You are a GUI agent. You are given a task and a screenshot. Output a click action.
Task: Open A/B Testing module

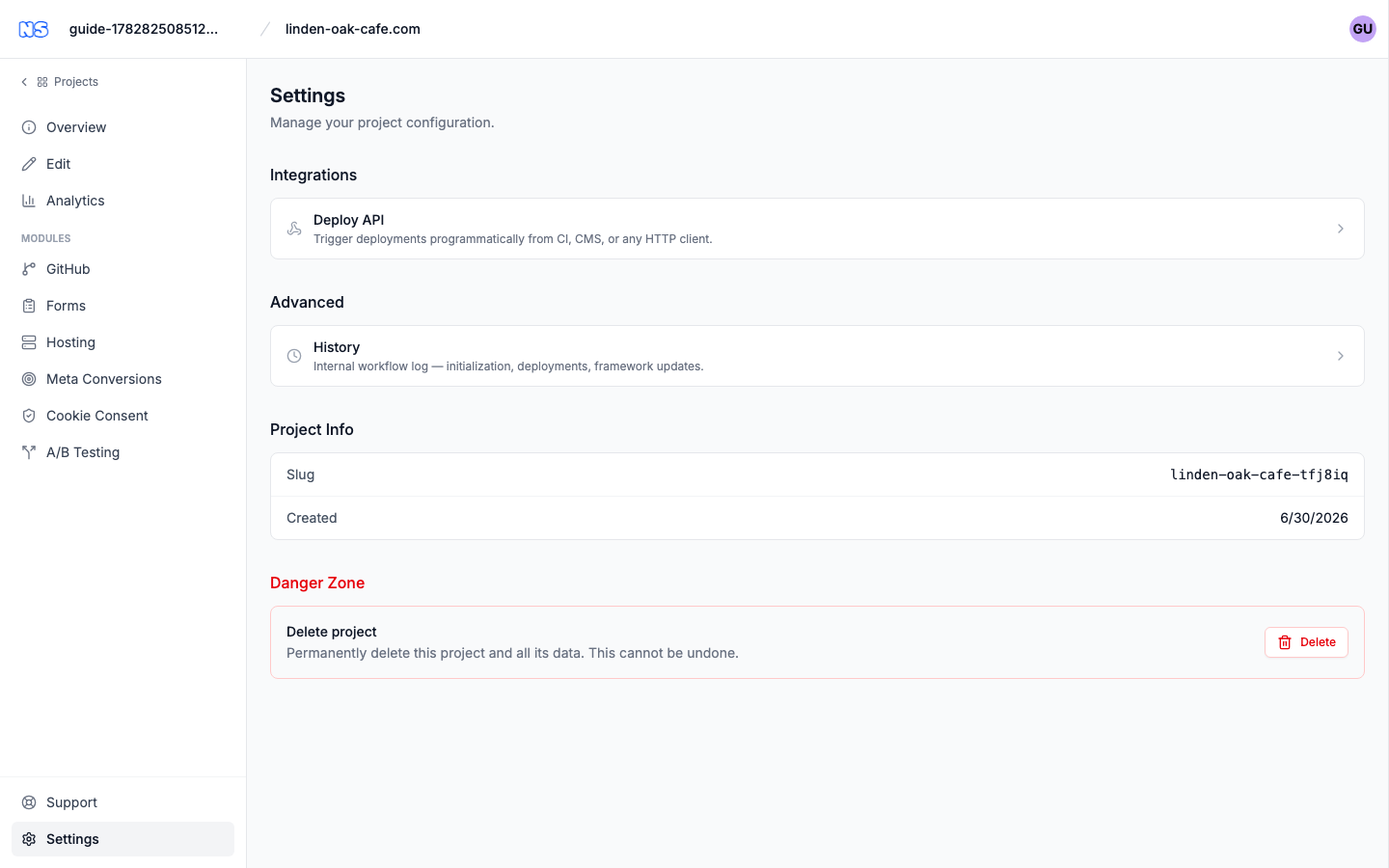tap(123, 452)
